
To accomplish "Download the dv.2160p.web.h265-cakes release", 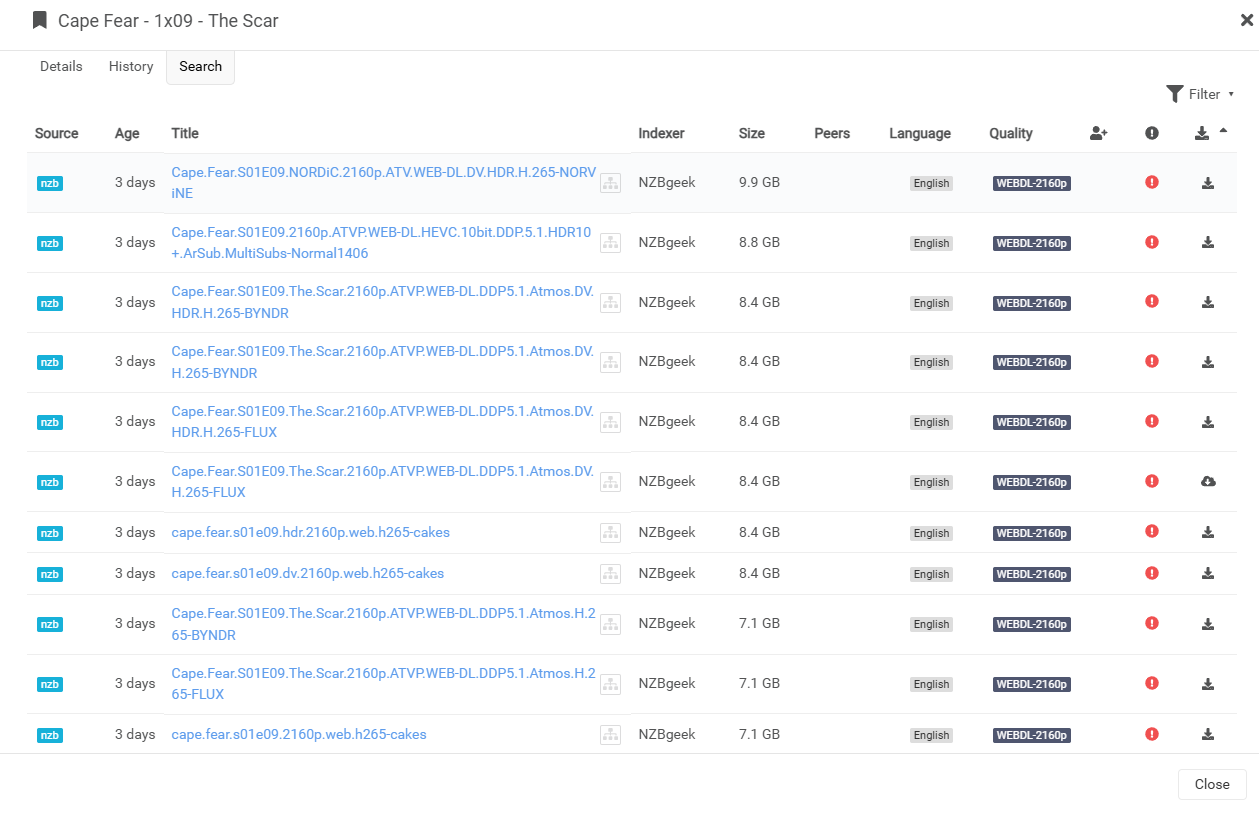I will point(1208,573).
